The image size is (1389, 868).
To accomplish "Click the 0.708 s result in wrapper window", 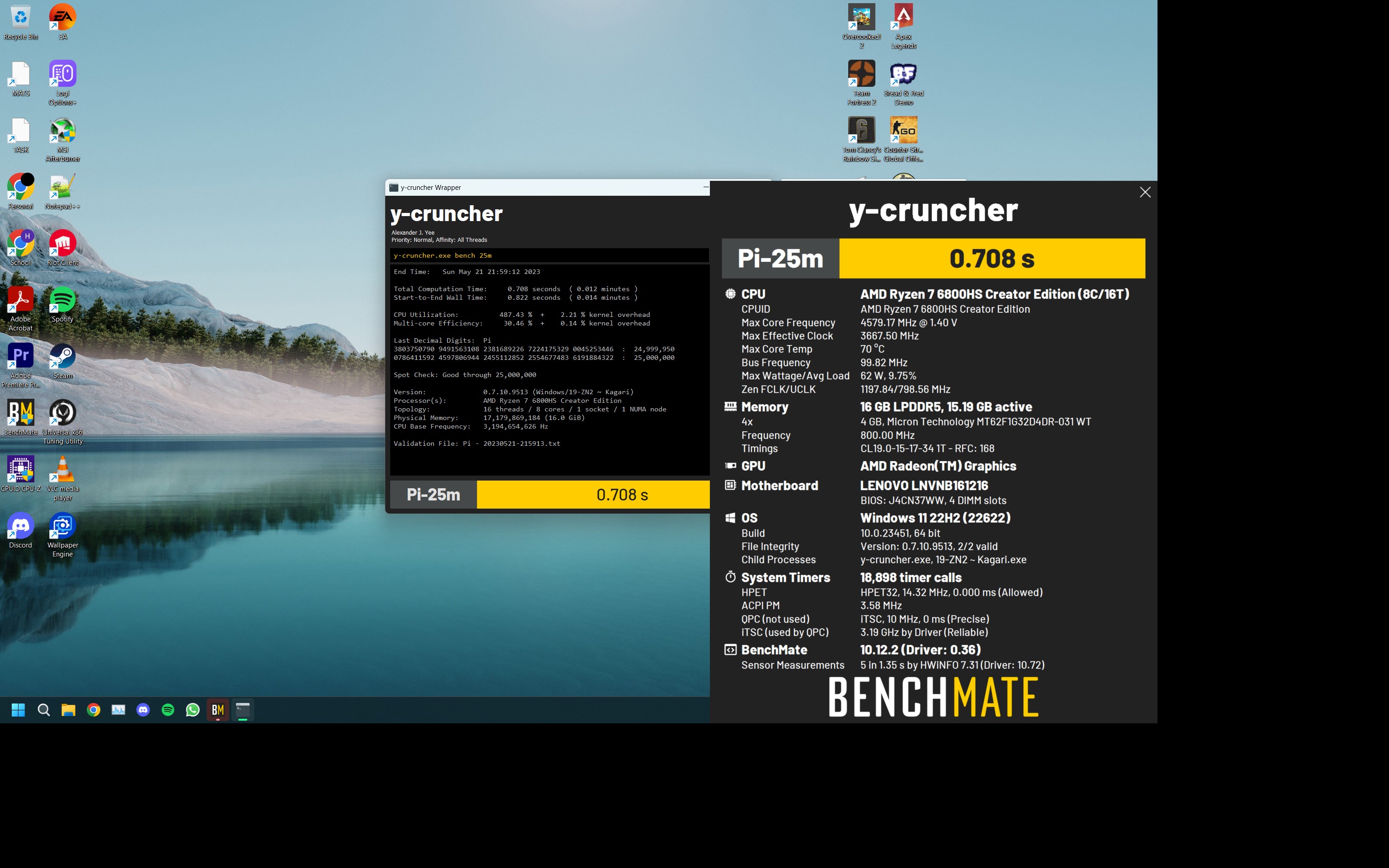I will coord(622,494).
